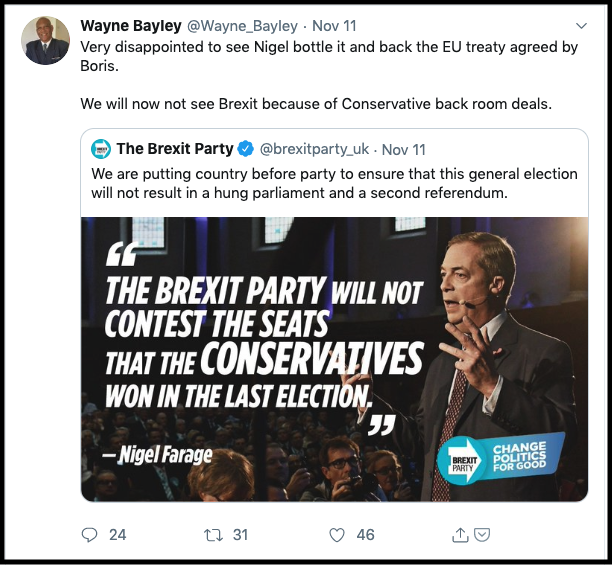The height and width of the screenshot is (565, 612).
Task: Open Wayne Bayley display name link
Action: coord(132,25)
